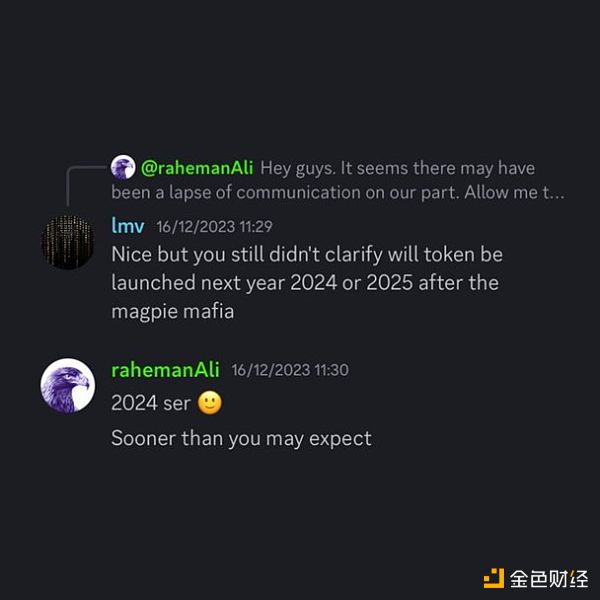600x600 pixels.
Task: Select the "Nice but you still didn't clarify" line
Action: 307,255
